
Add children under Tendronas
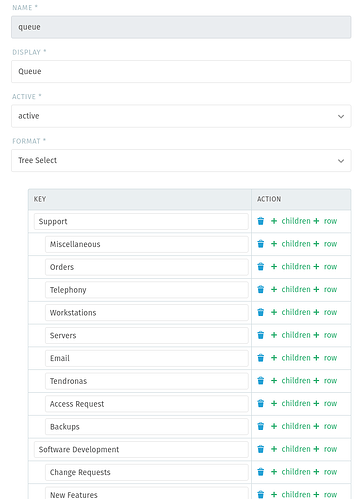pos(291,381)
